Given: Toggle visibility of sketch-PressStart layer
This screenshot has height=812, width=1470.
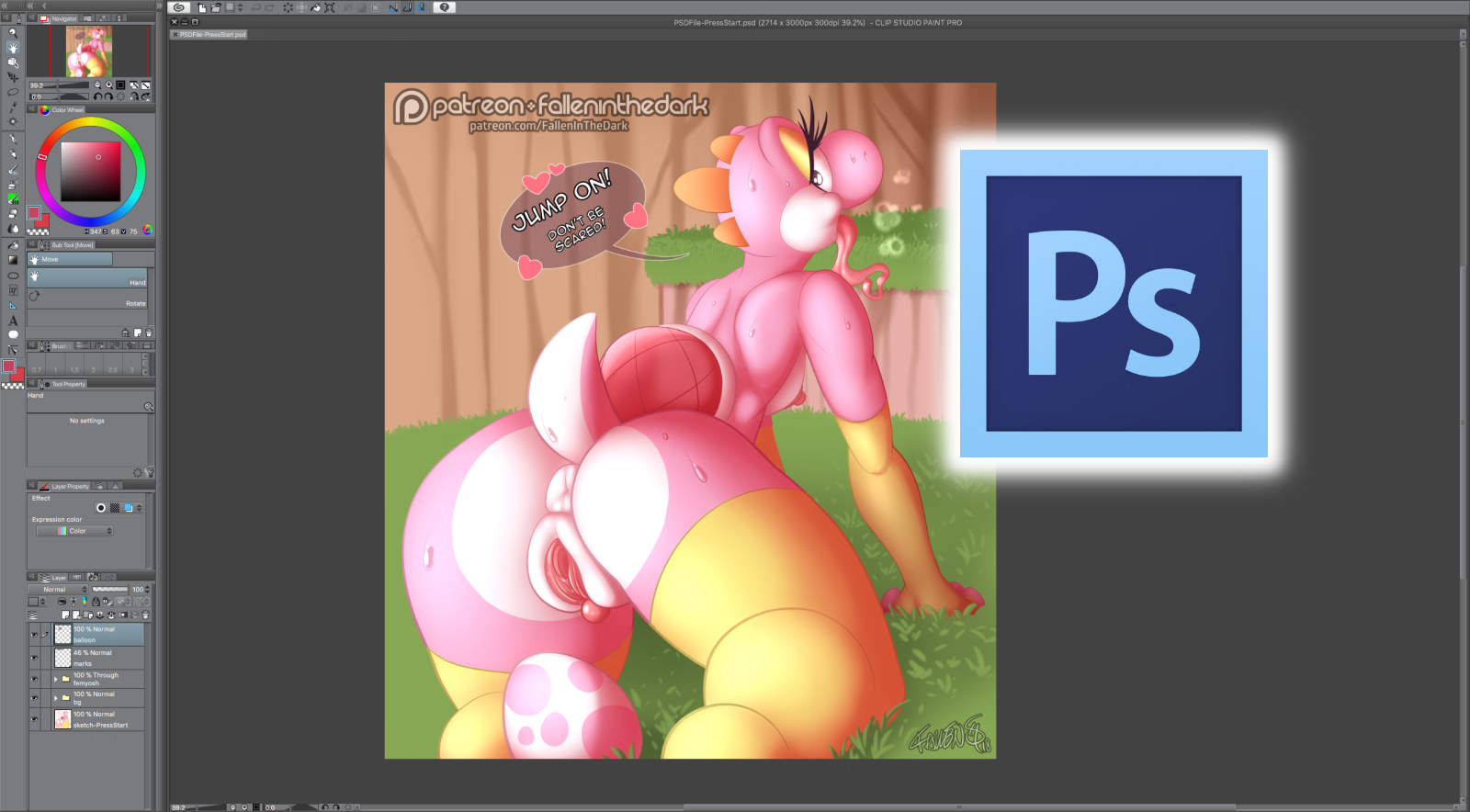Looking at the screenshot, I should coord(35,719).
